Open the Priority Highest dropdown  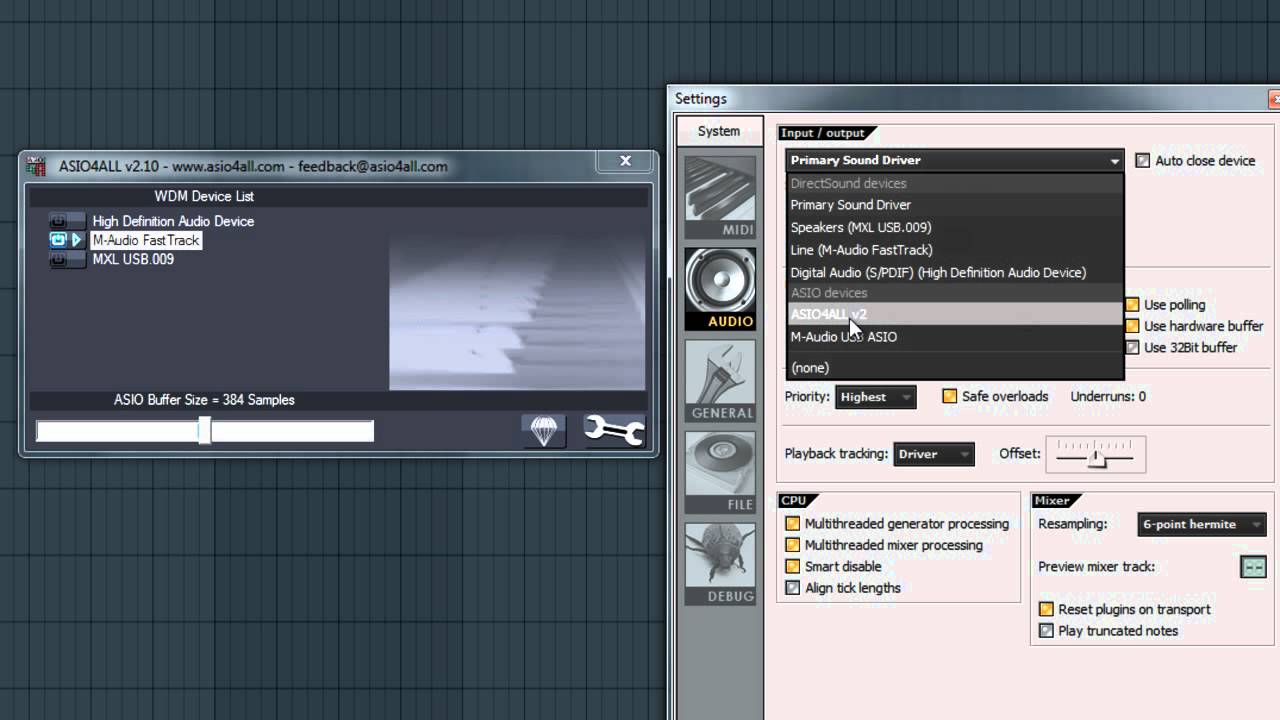point(875,397)
